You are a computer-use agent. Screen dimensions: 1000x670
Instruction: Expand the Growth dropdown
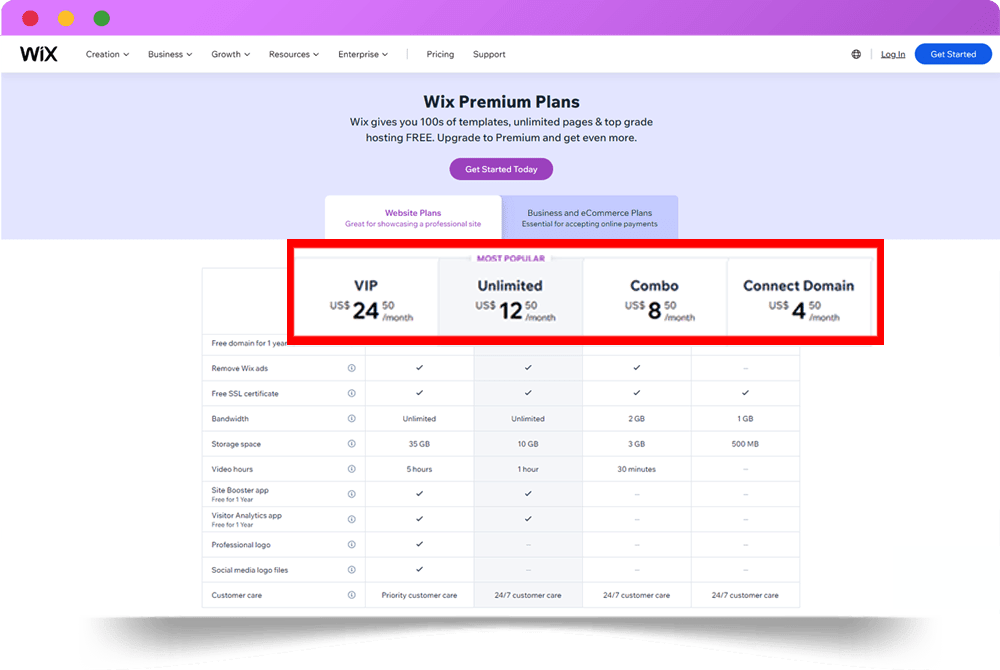pyautogui.click(x=230, y=54)
